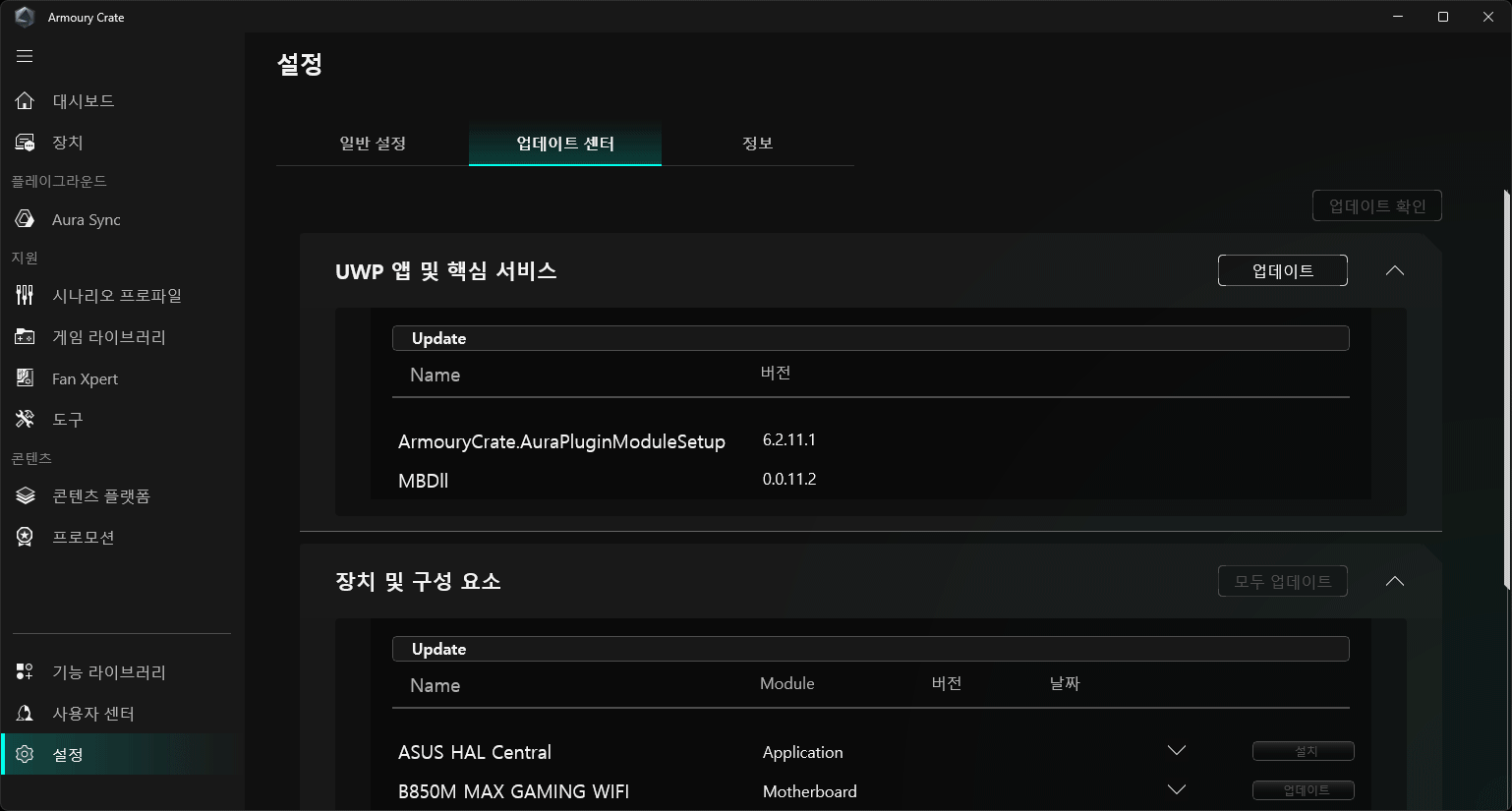This screenshot has width=1512, height=811.
Task: Open 대시보드 from the sidebar
Action: (x=84, y=100)
